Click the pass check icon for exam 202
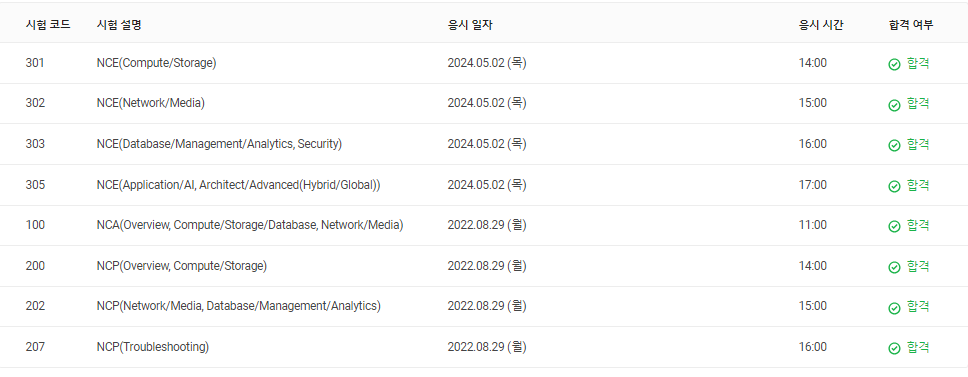968x377 pixels. [894, 308]
